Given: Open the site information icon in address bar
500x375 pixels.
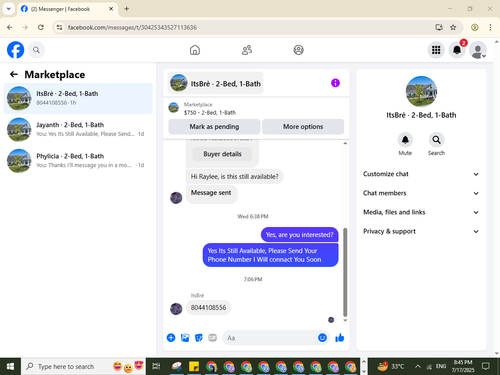Looking at the screenshot, I should click(59, 27).
